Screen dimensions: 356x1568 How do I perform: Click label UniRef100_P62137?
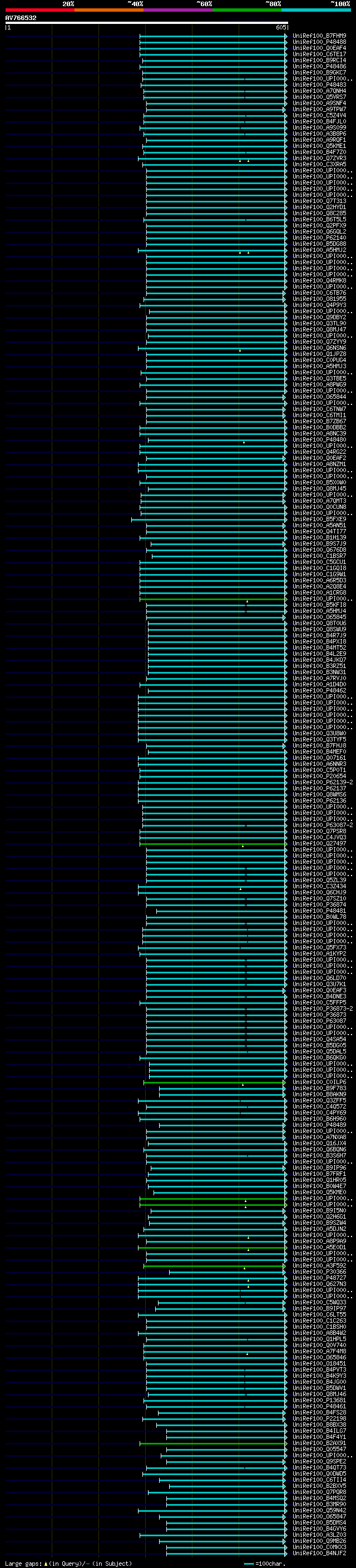319,788
